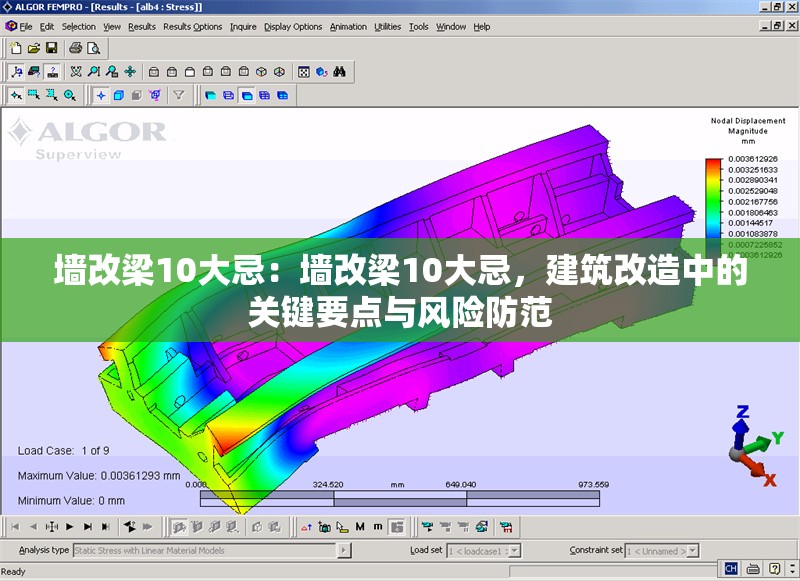Expand the Analysis type dropdown arrow
800x581 pixels.
(344, 550)
